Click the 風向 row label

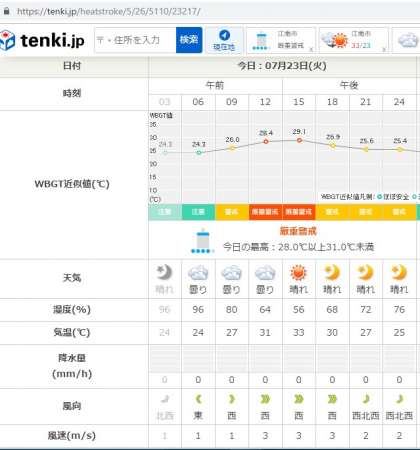72,406
